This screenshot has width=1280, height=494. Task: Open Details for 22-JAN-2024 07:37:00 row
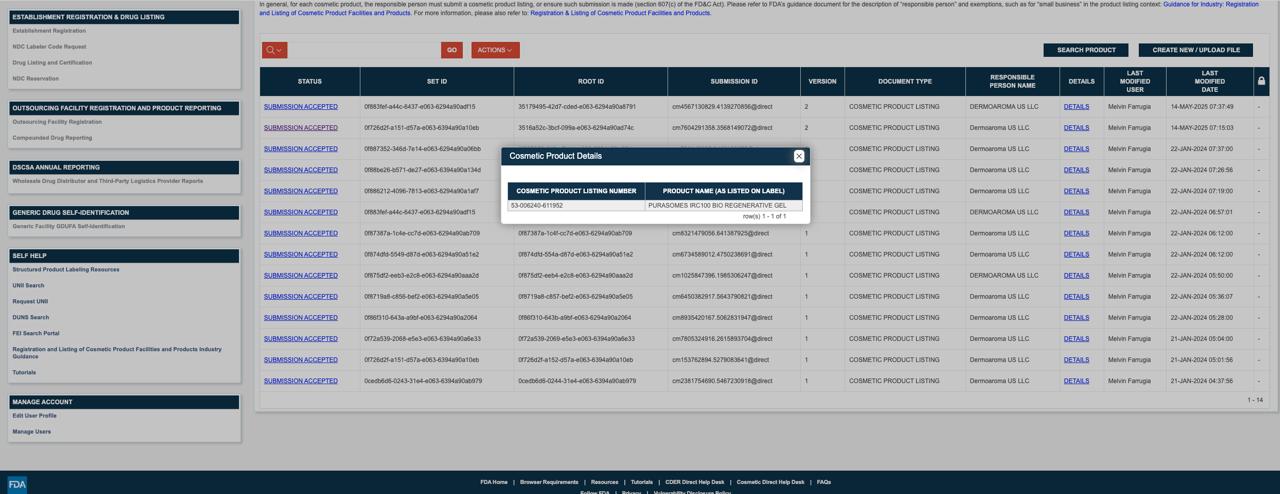(1076, 149)
